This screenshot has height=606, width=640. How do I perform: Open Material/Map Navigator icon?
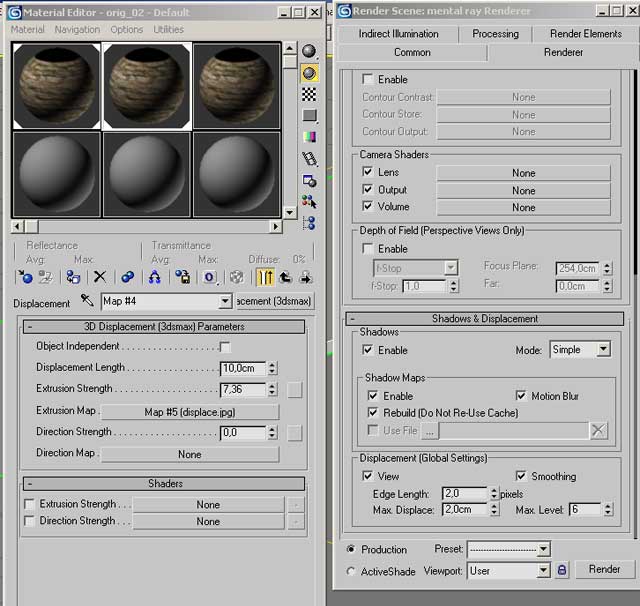coord(309,223)
